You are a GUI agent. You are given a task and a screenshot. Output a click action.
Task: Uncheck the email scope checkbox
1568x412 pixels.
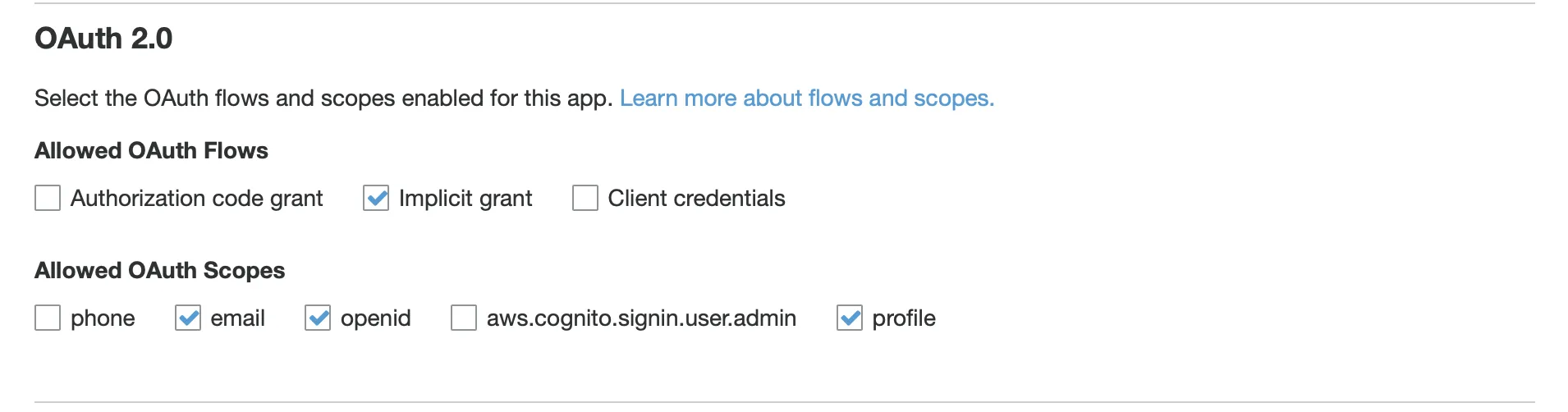click(188, 318)
